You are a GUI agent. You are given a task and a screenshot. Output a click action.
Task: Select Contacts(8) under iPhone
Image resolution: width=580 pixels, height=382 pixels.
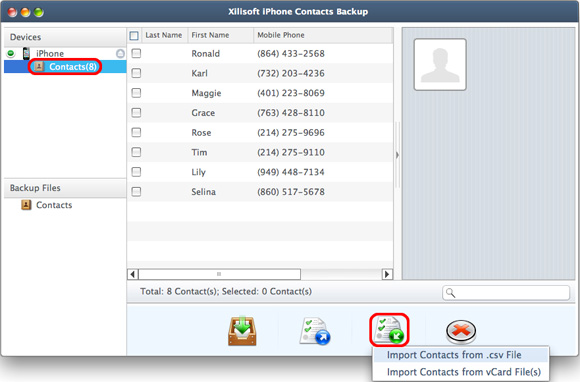[65, 67]
